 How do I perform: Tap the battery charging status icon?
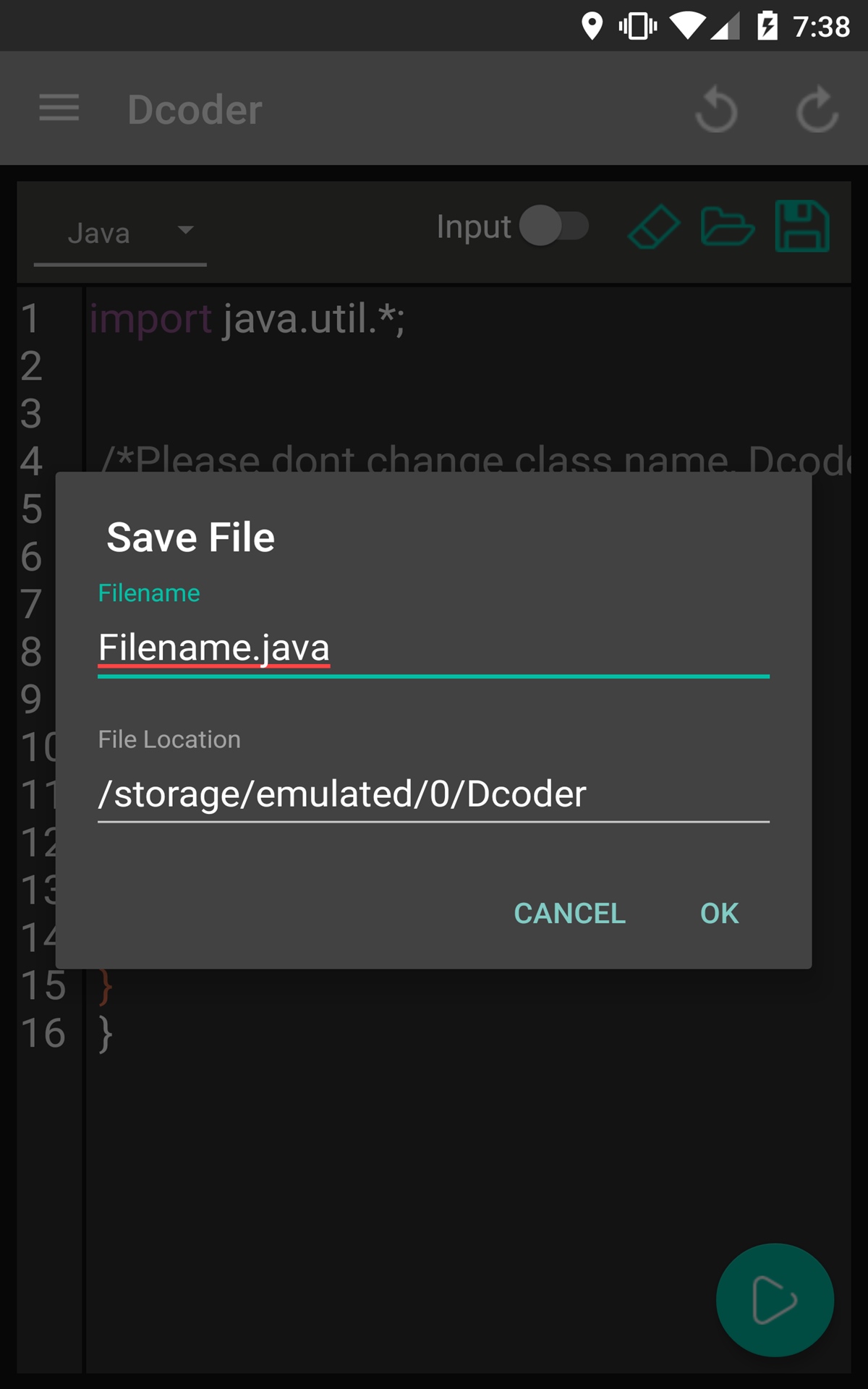(x=767, y=27)
